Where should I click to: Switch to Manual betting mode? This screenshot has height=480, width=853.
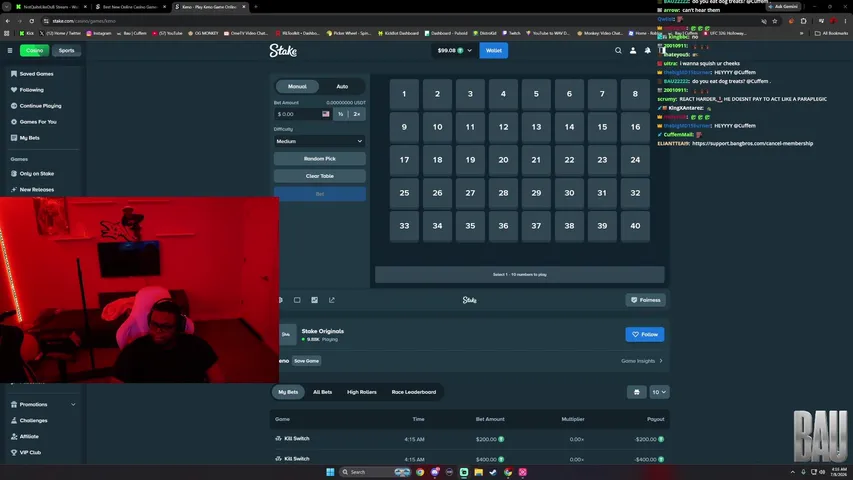pyautogui.click(x=297, y=87)
